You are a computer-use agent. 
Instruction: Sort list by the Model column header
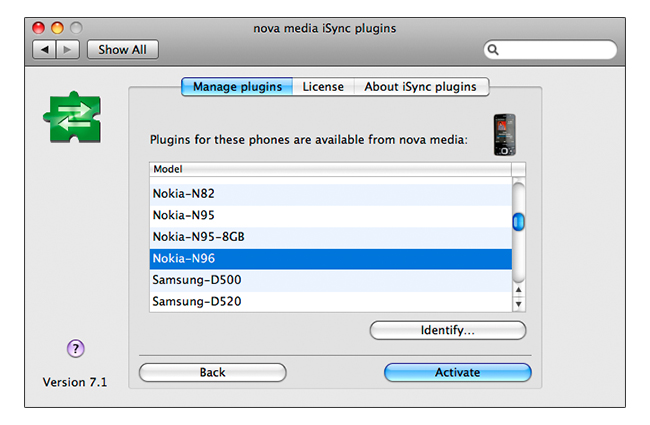point(330,169)
